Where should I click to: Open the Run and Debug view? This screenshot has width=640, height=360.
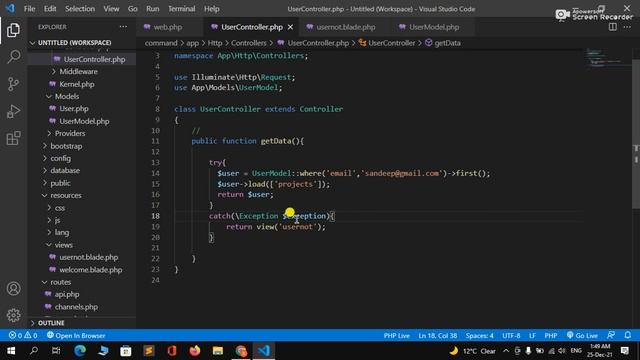(13, 111)
